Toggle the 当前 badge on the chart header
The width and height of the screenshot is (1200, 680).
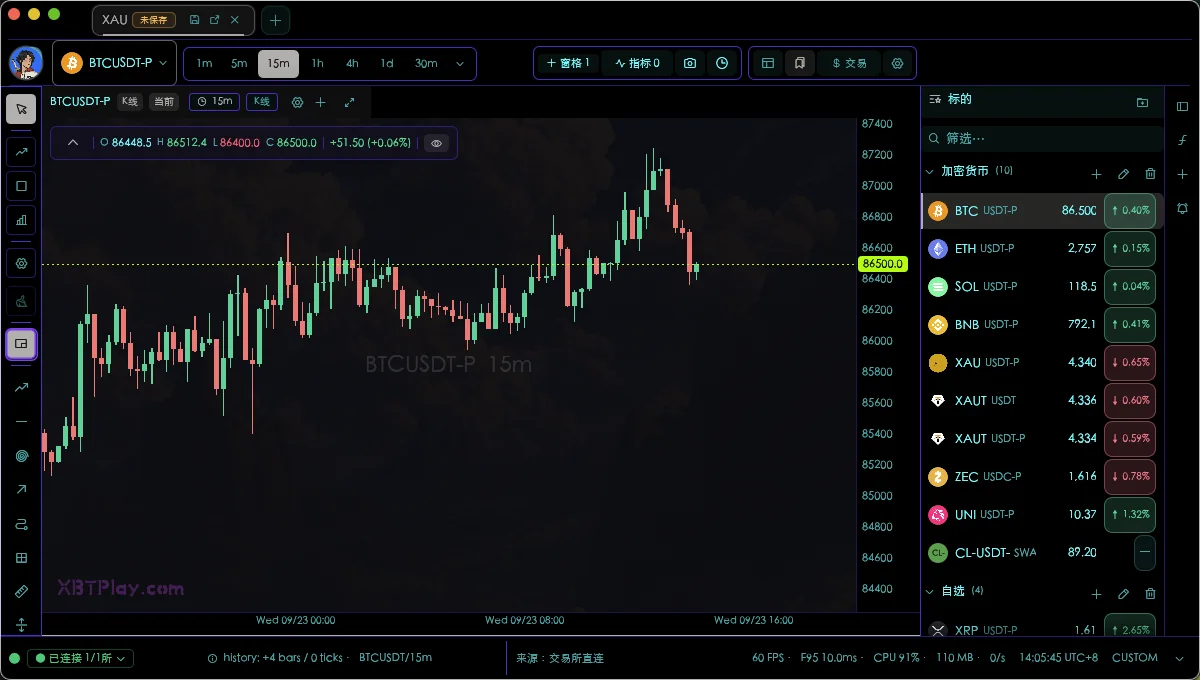pos(163,102)
